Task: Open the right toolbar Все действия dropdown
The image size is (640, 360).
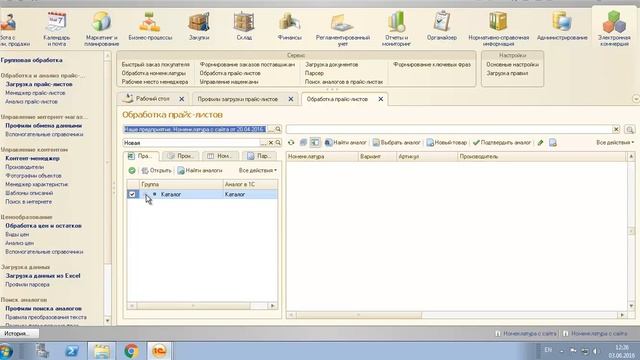Action: point(615,142)
